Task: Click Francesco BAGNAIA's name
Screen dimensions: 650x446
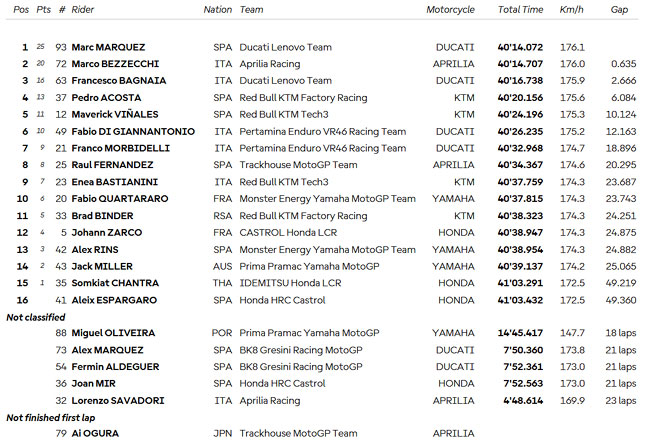Action: 119,80
